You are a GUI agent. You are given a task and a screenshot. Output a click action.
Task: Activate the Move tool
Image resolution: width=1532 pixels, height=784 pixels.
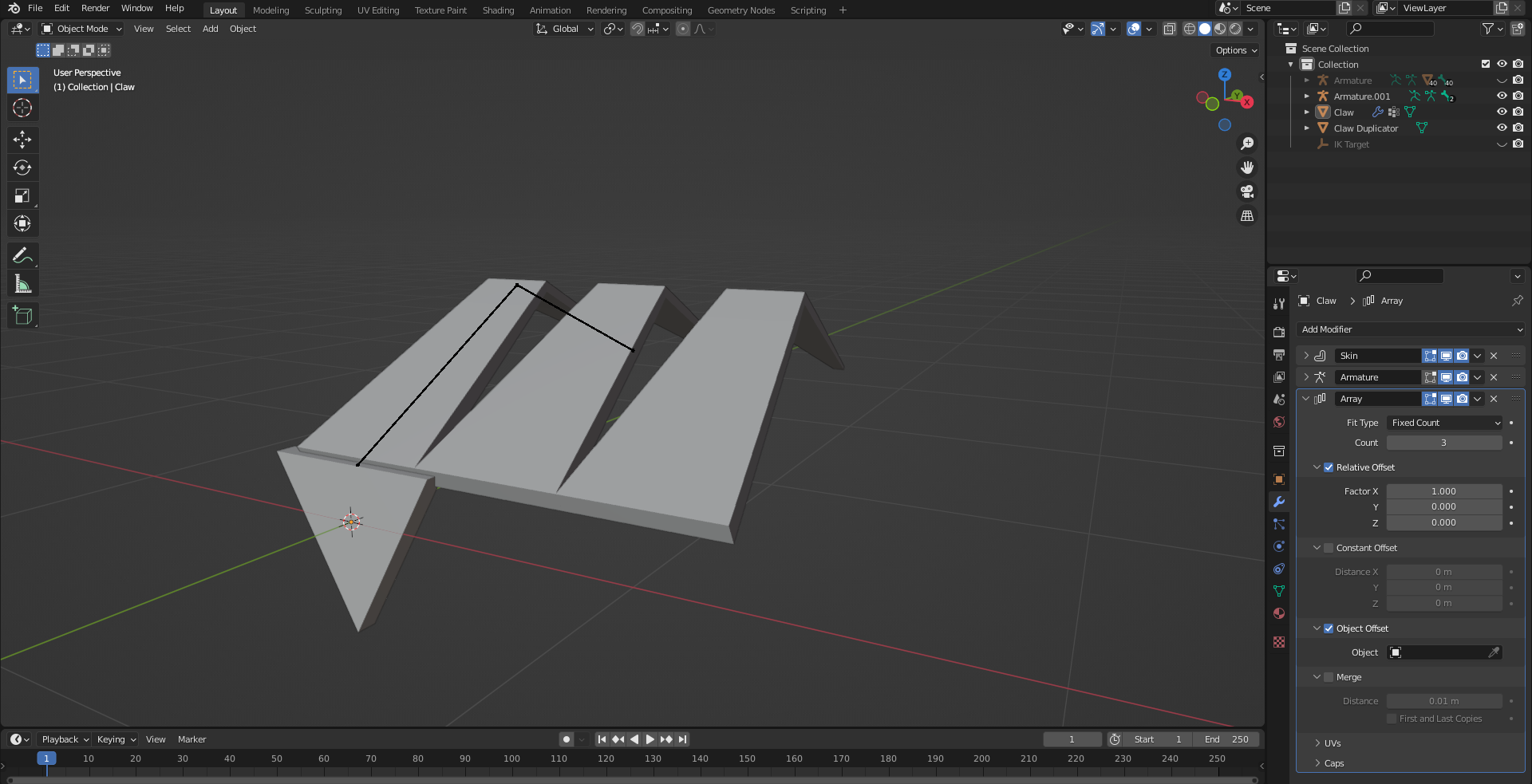point(22,140)
